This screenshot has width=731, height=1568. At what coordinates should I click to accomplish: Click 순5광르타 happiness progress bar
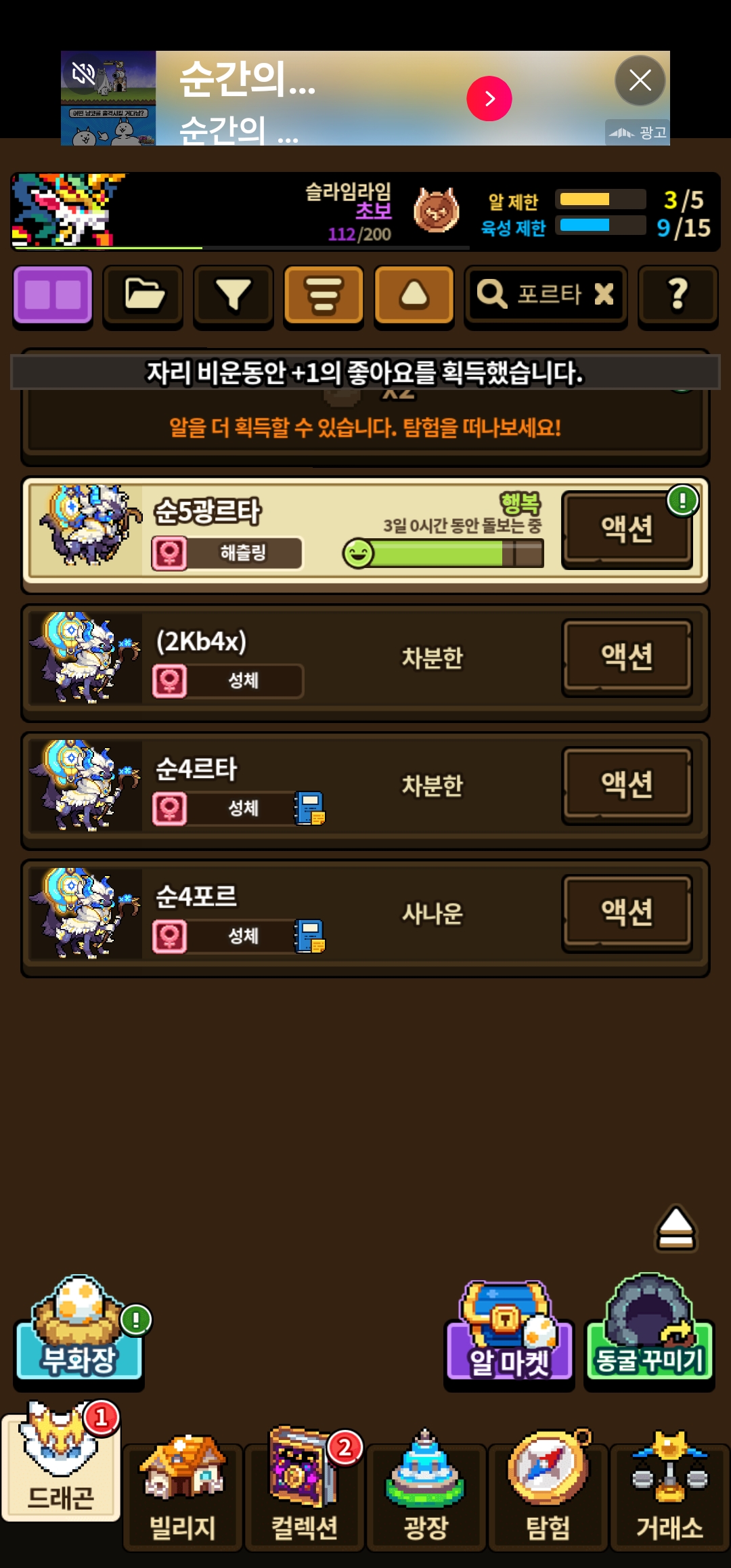443,553
